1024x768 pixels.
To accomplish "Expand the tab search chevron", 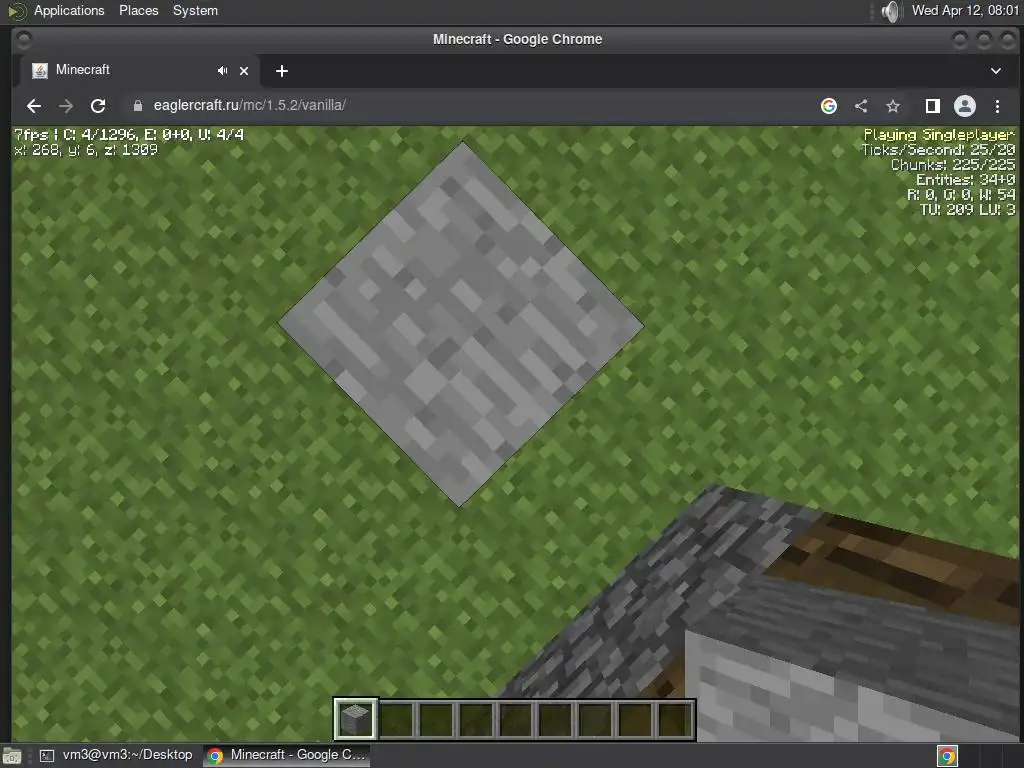I will [x=996, y=71].
